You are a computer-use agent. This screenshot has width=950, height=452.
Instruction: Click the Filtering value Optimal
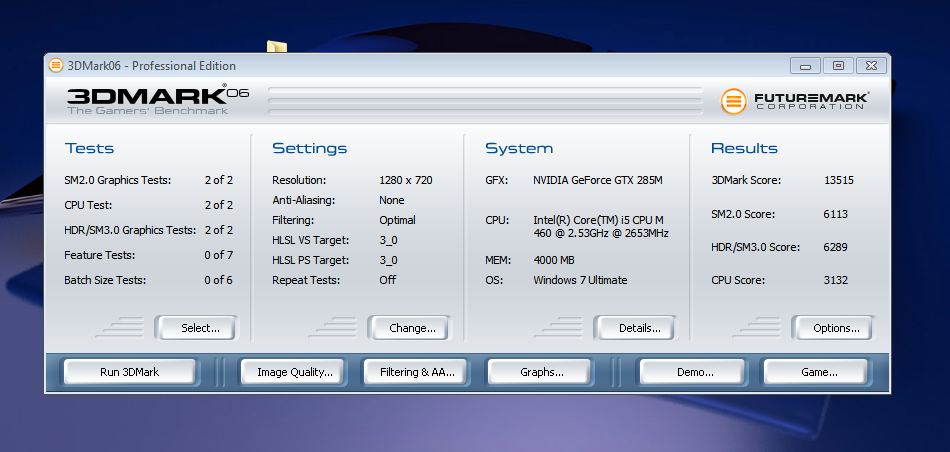397,220
